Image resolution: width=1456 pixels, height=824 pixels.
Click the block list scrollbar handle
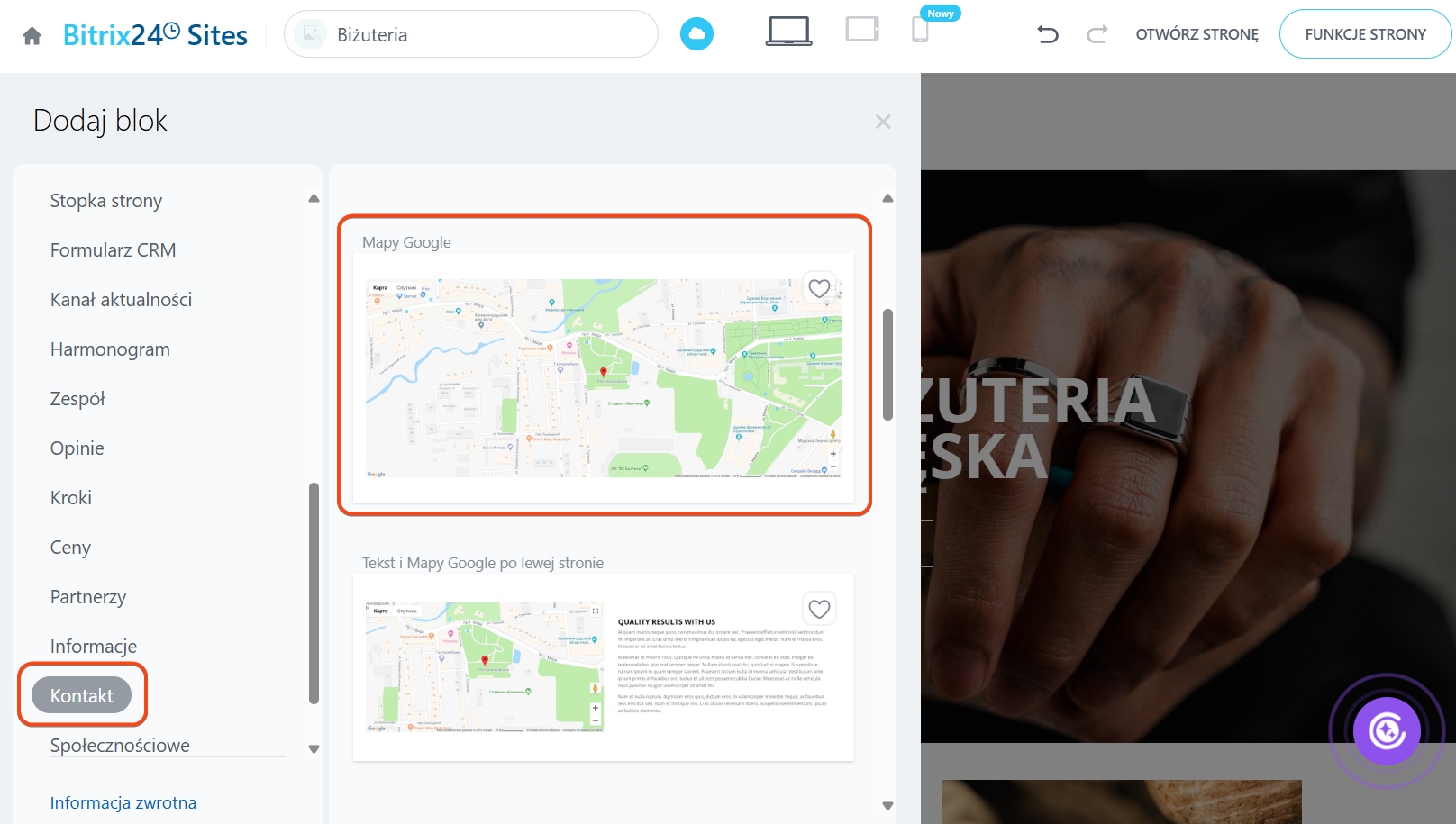(887, 365)
